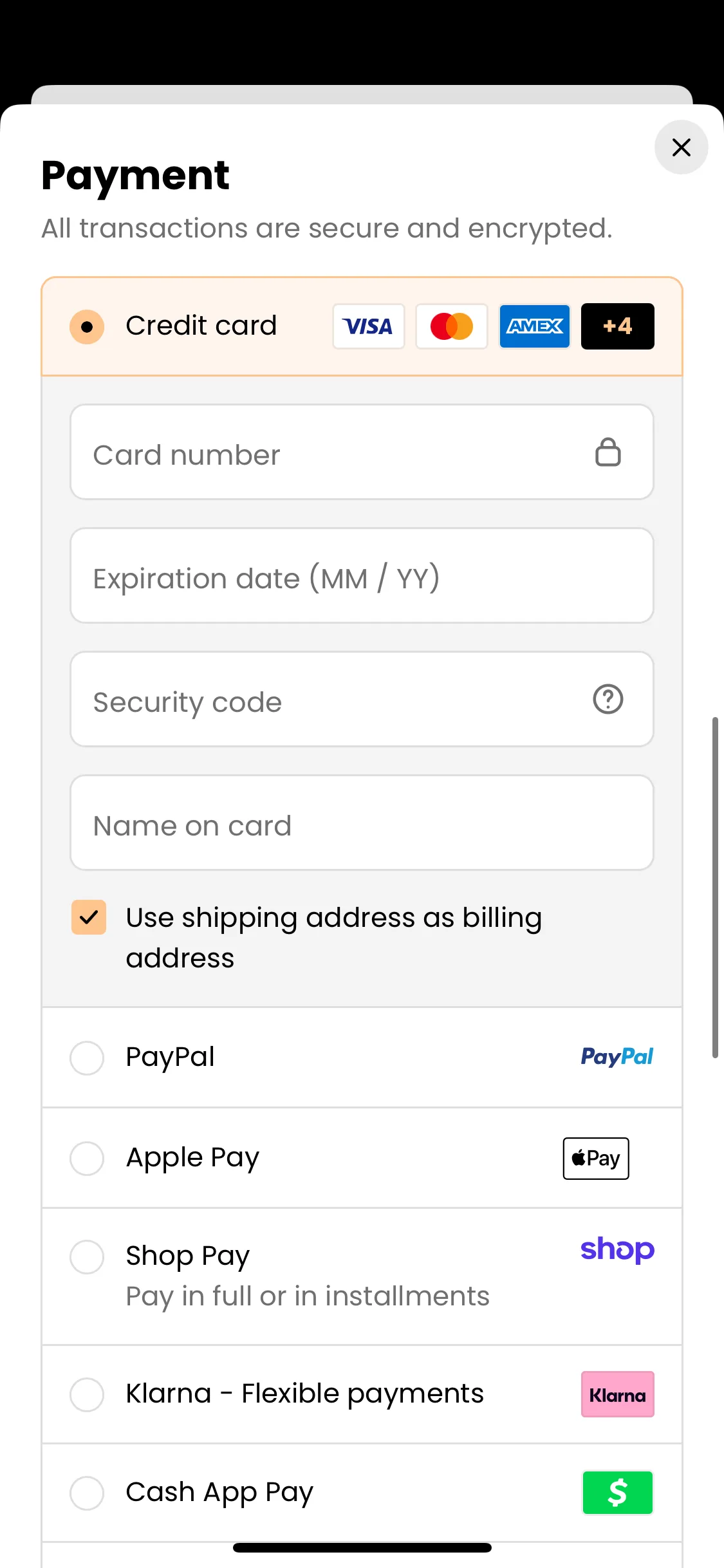The width and height of the screenshot is (724, 1568).
Task: Click the PayPal logo
Action: (617, 1057)
